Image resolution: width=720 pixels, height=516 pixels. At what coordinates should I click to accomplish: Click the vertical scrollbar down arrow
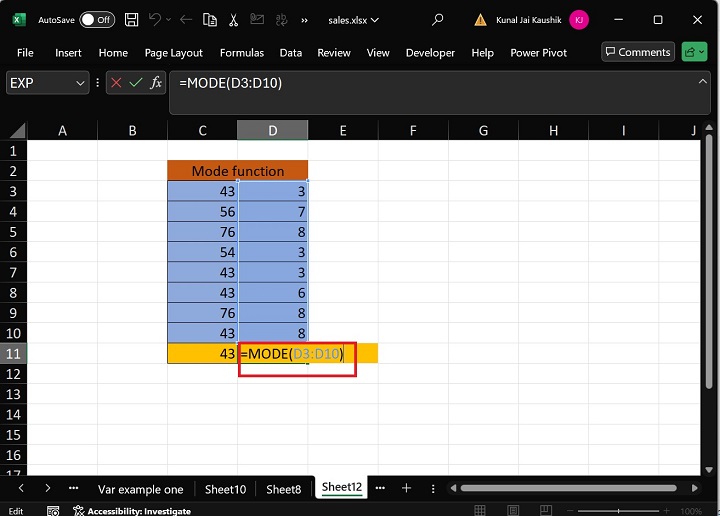tap(709, 470)
